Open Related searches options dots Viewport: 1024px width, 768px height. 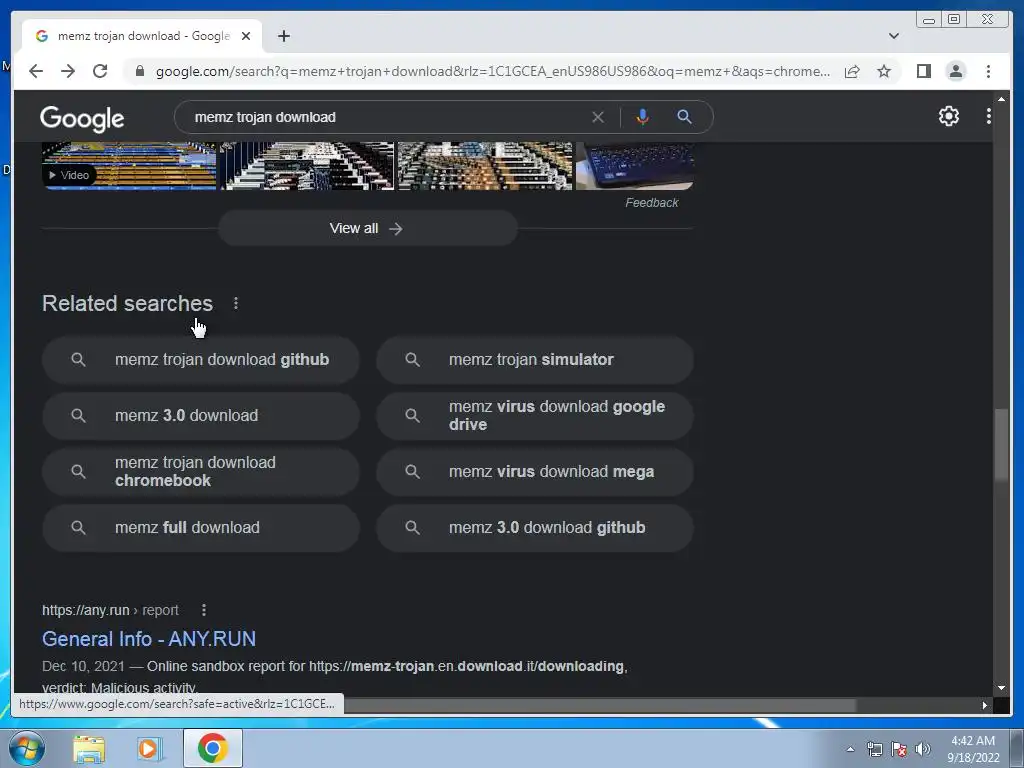click(x=236, y=303)
